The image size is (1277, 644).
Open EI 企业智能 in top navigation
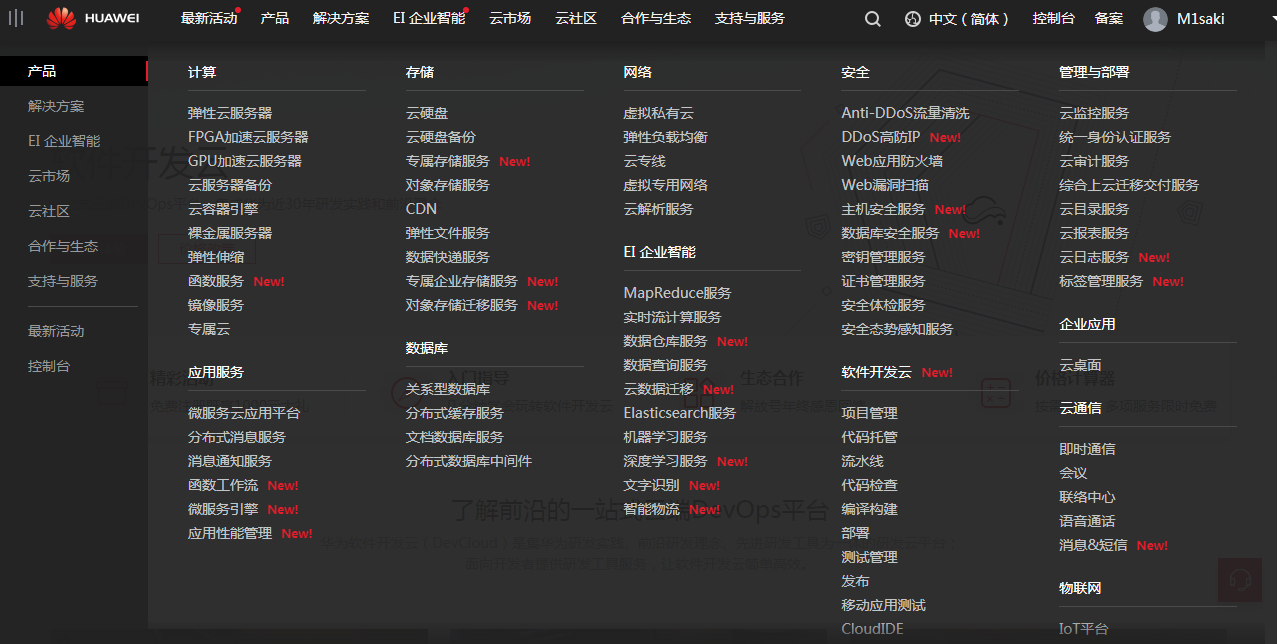click(x=429, y=19)
